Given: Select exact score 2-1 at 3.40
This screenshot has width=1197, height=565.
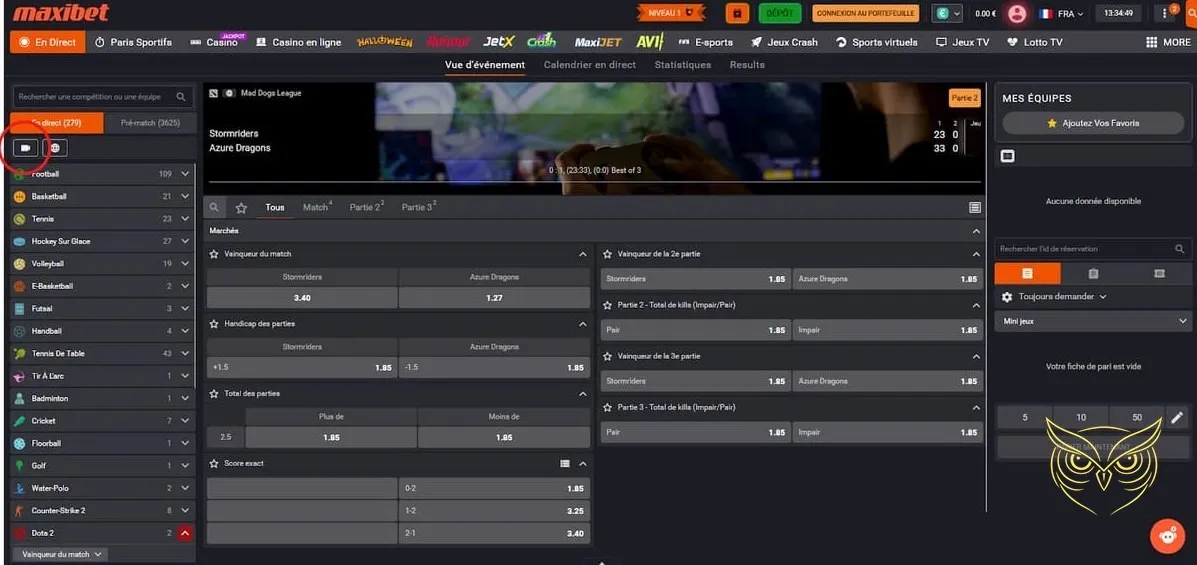Looking at the screenshot, I should pos(494,534).
